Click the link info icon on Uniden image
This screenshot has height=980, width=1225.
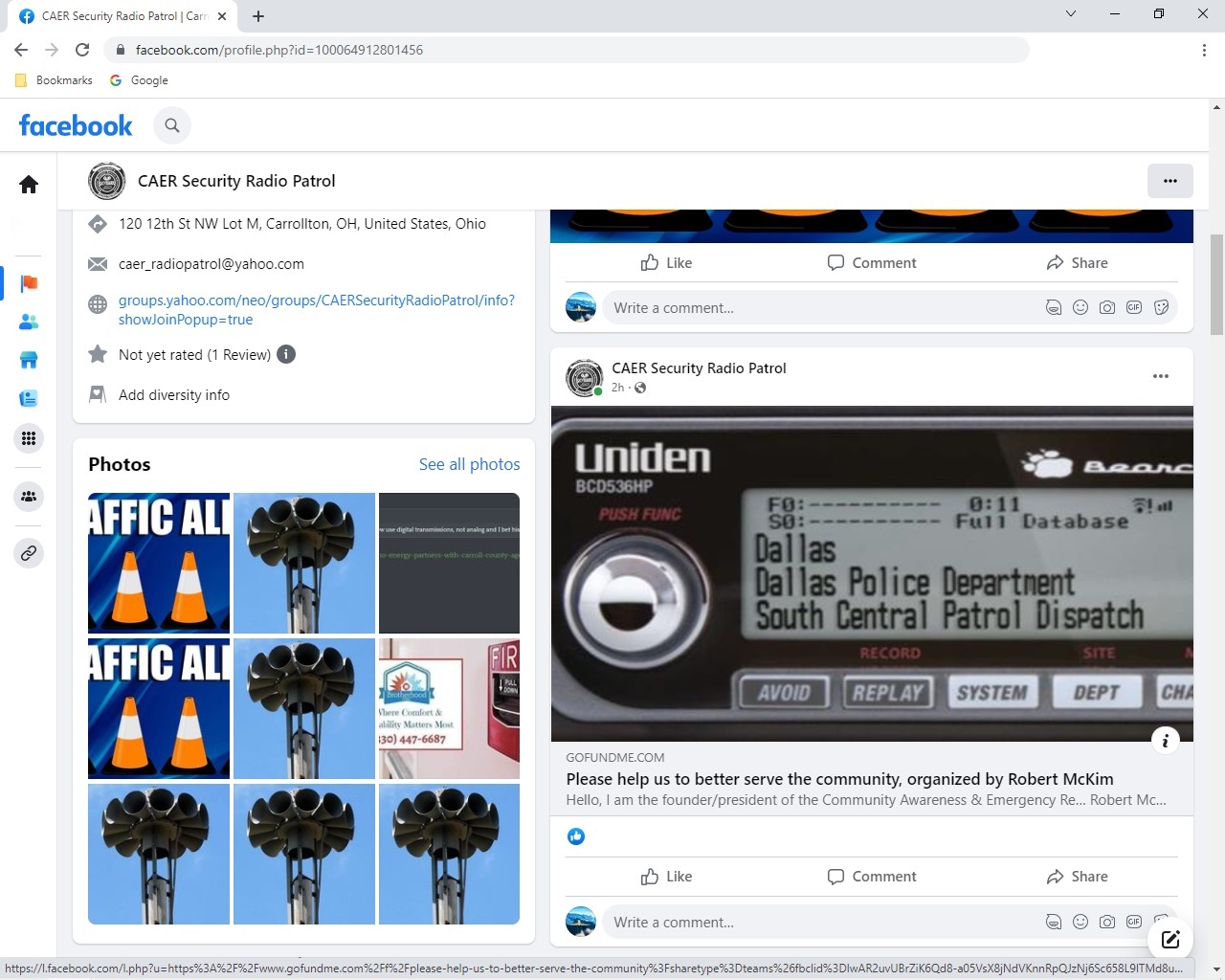[x=1165, y=740]
